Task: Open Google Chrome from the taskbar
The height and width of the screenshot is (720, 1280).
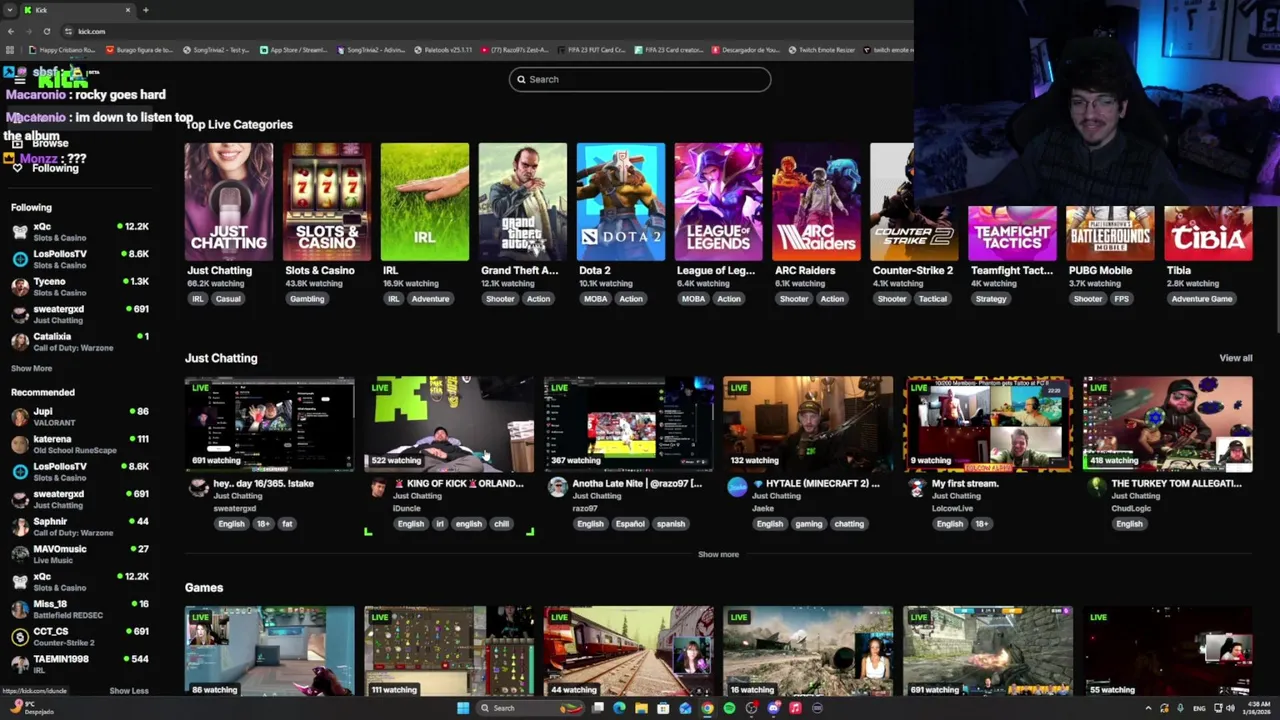Action: point(707,708)
